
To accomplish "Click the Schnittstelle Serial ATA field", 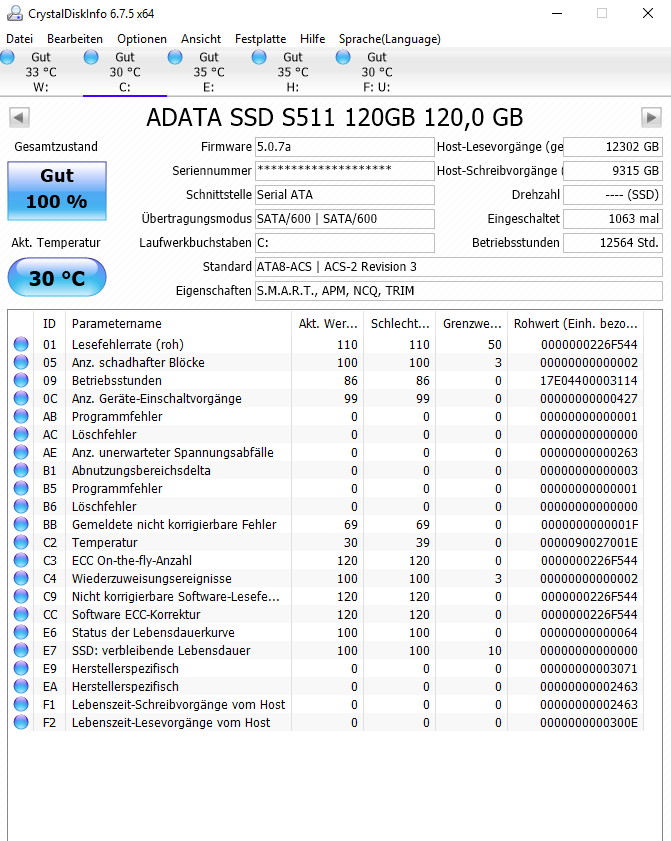I will click(344, 195).
